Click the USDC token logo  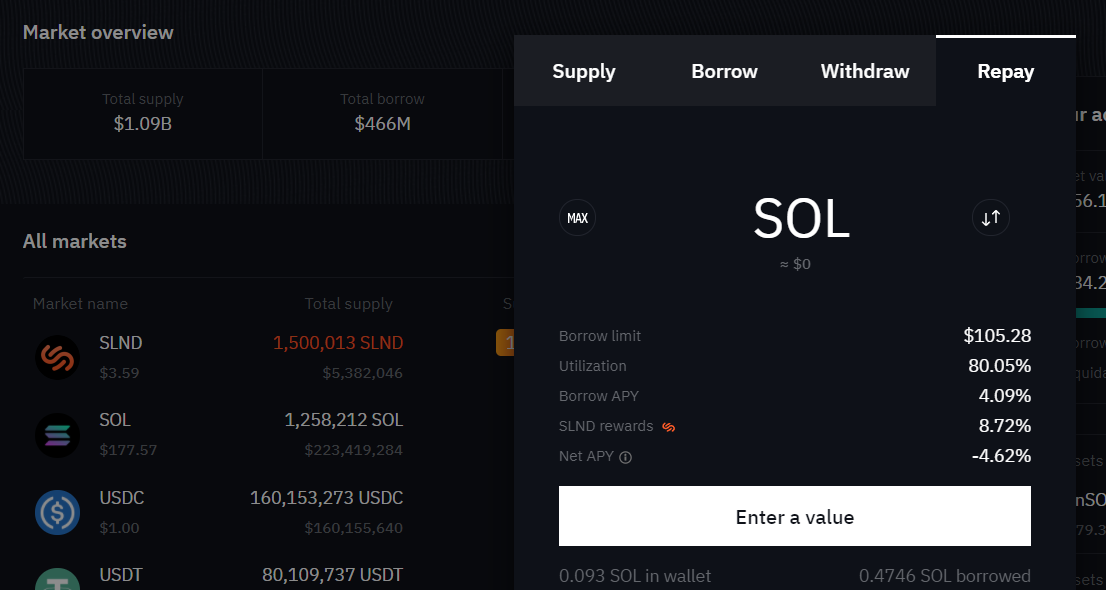pyautogui.click(x=57, y=512)
